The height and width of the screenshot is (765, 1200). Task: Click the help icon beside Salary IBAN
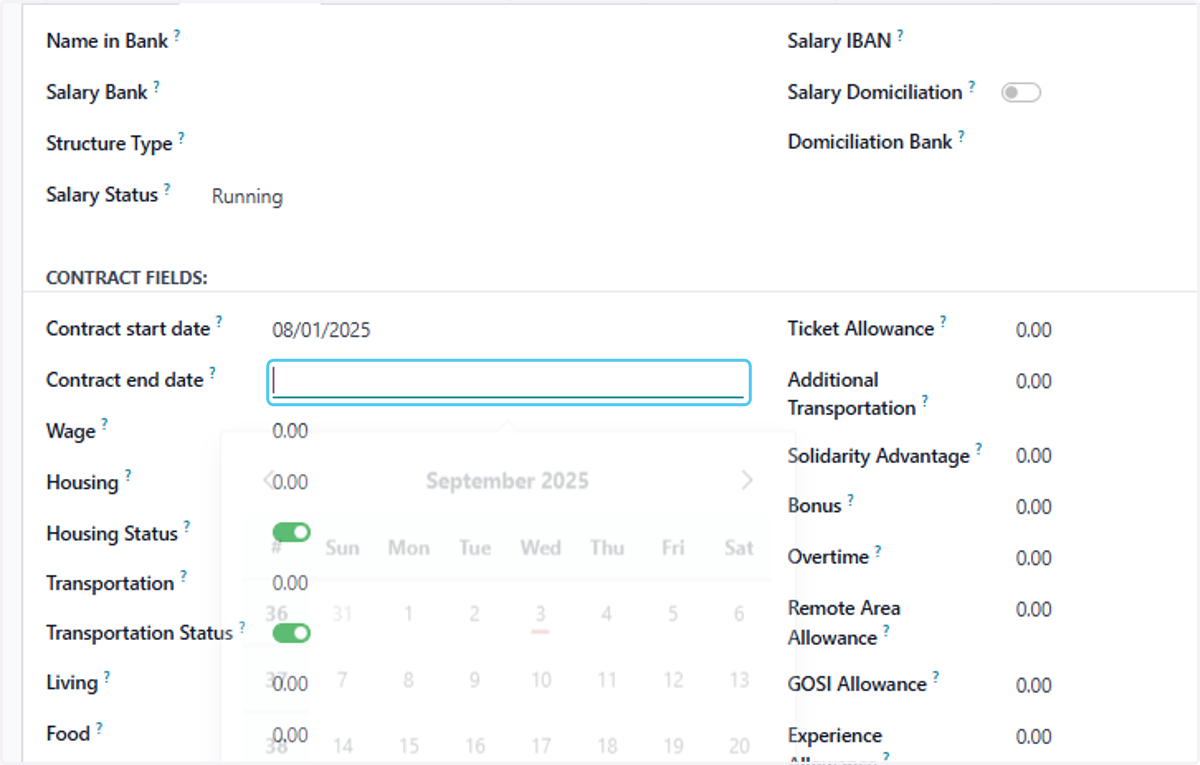coord(900,35)
